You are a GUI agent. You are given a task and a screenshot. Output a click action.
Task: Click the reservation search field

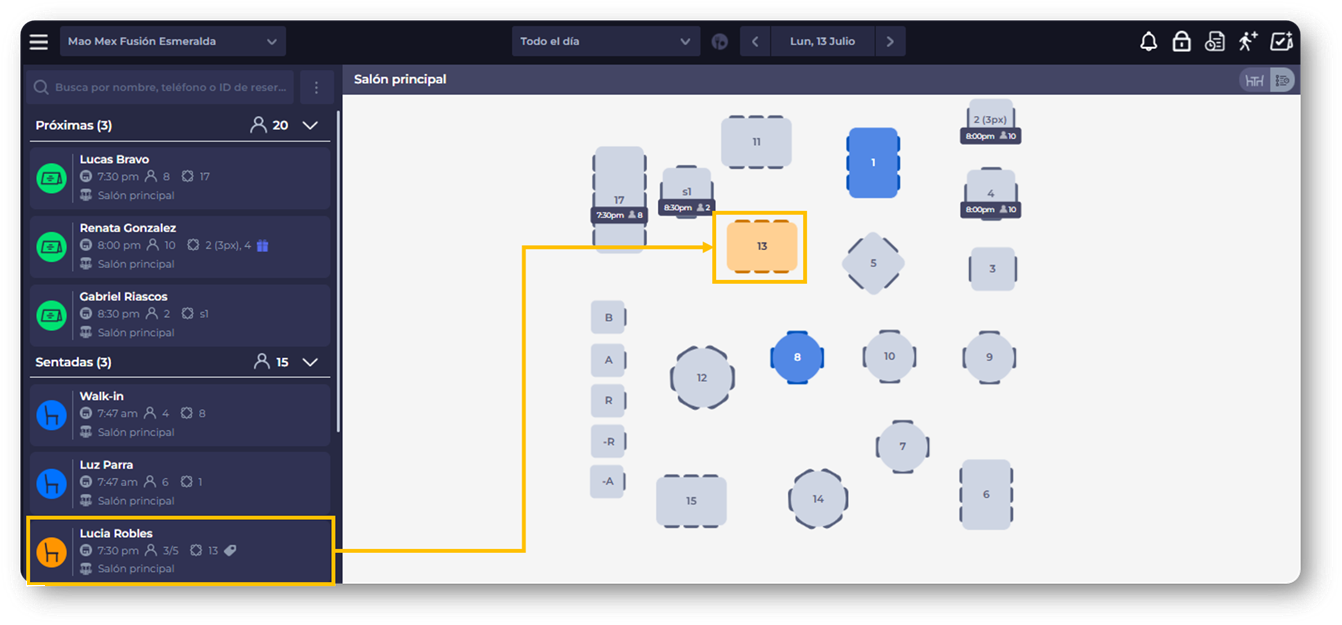[161, 88]
